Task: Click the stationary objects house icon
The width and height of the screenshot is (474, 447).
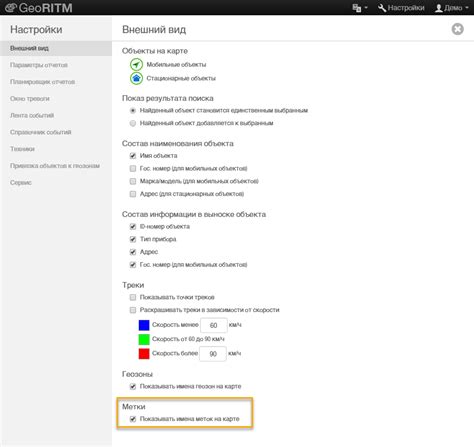Action: [136, 78]
